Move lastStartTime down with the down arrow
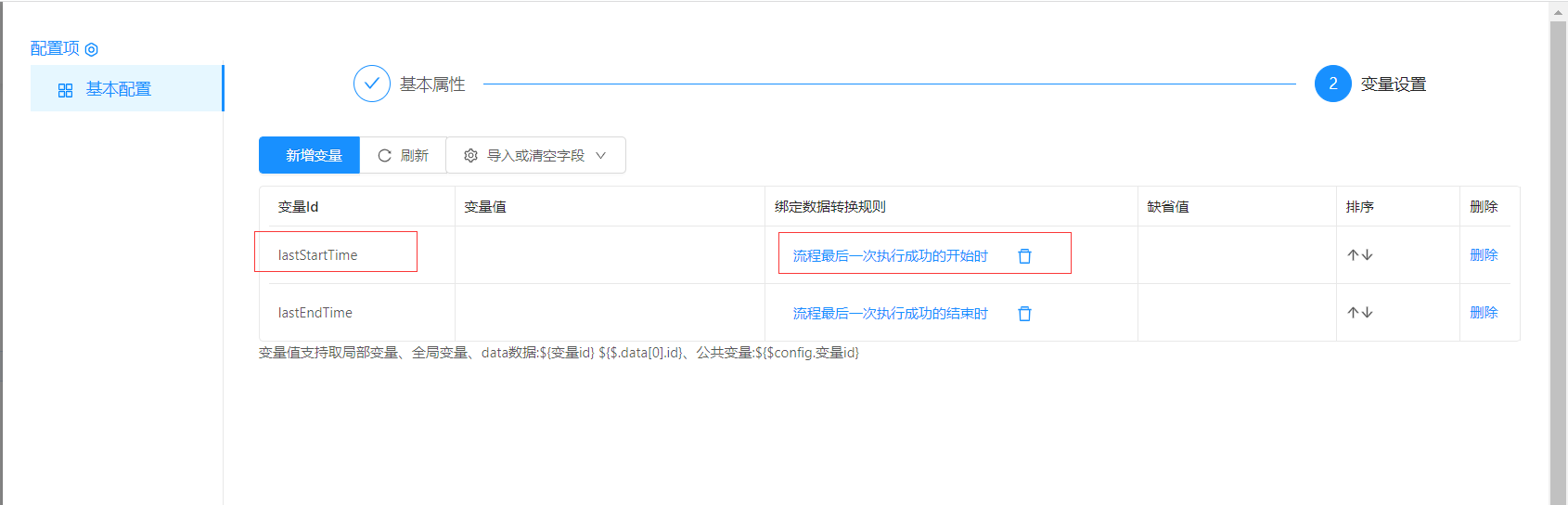This screenshot has width=1568, height=505. click(1368, 255)
